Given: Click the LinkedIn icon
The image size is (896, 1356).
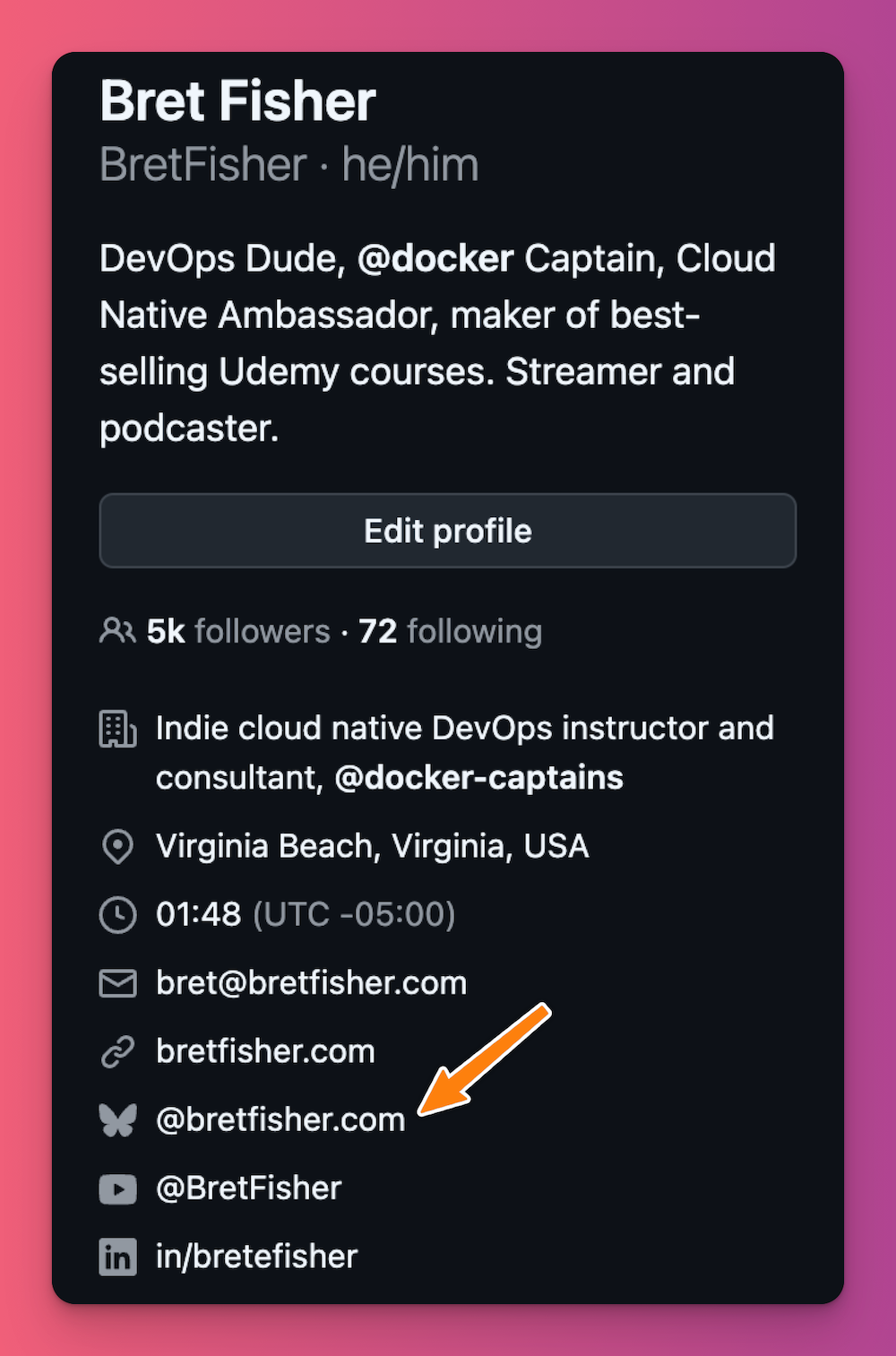Looking at the screenshot, I should coord(117,1257).
